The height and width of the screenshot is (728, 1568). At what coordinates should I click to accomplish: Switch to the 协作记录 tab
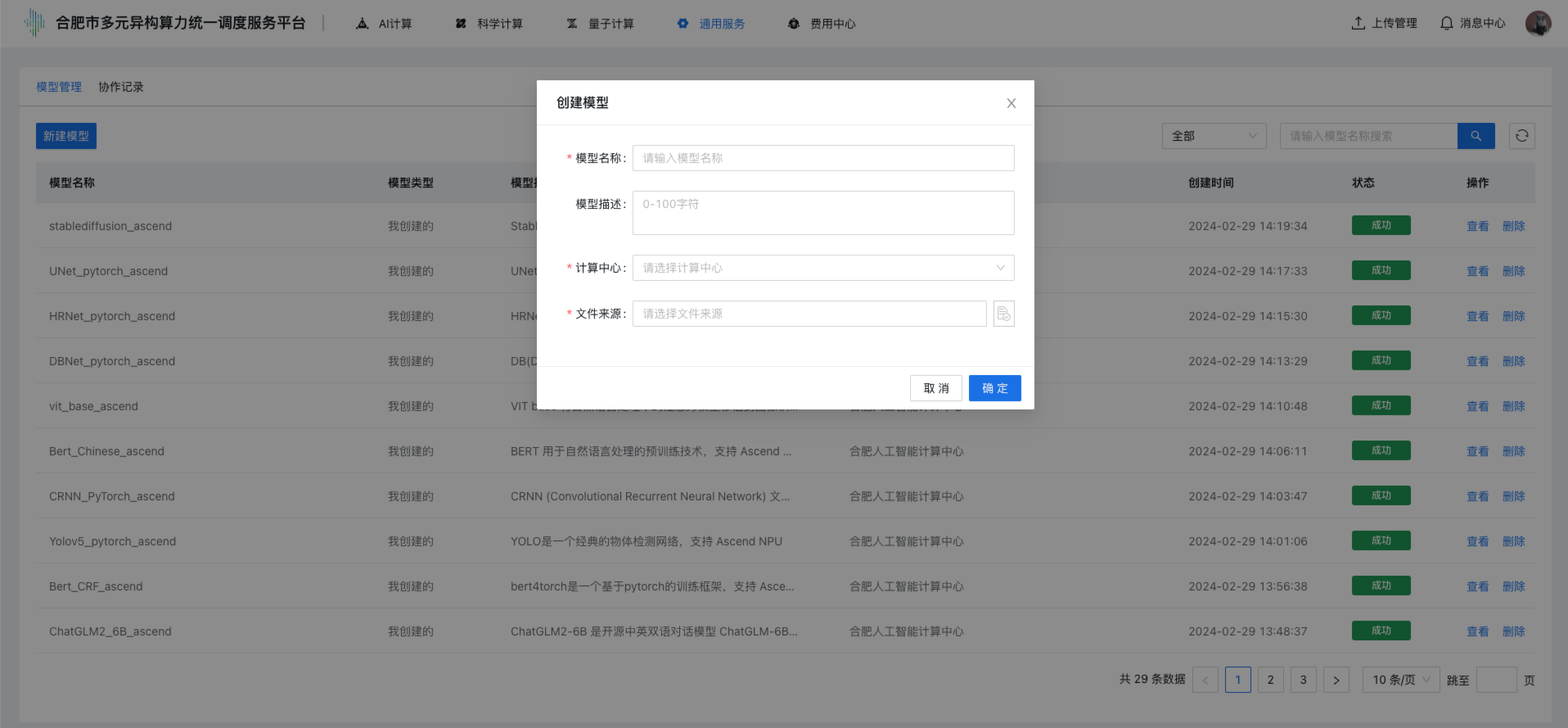tap(121, 87)
